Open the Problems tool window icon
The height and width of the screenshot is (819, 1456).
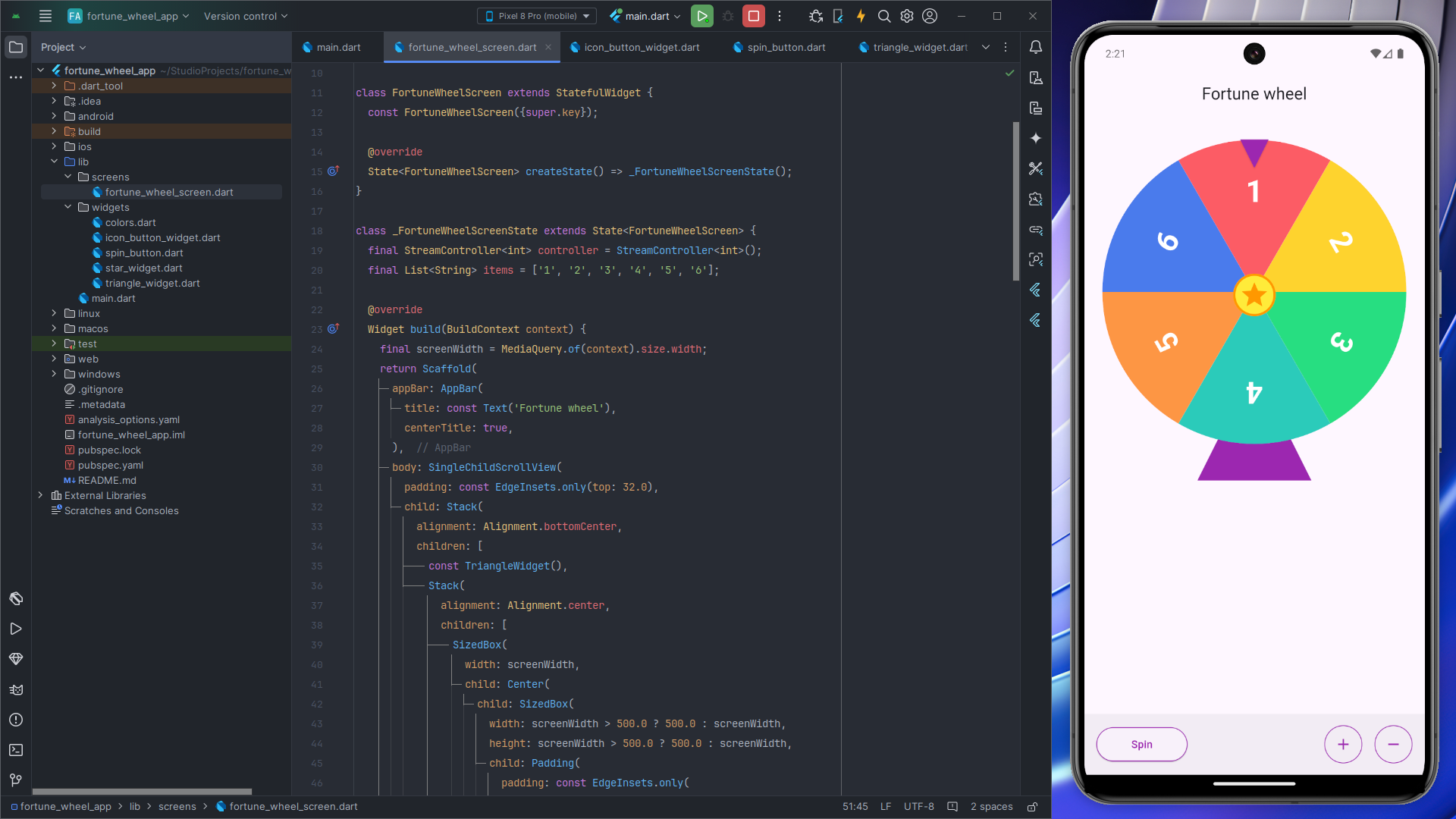pos(16,720)
